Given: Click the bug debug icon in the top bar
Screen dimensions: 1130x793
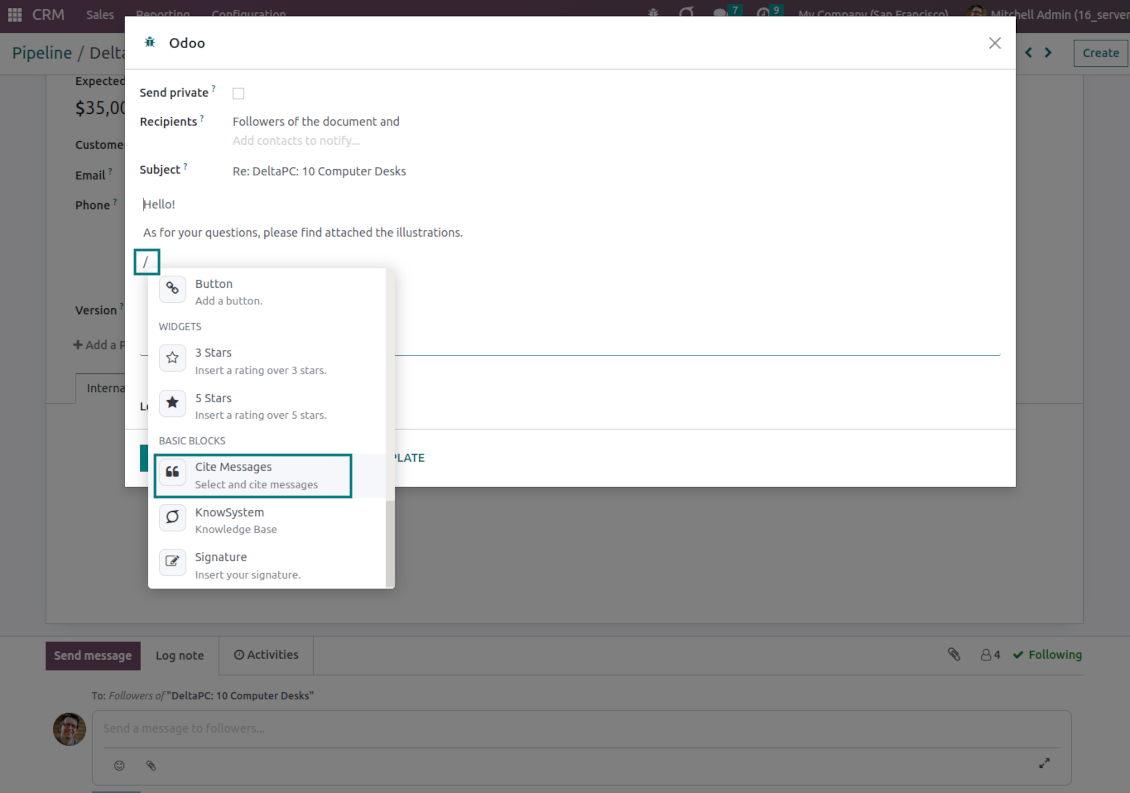Looking at the screenshot, I should 653,13.
